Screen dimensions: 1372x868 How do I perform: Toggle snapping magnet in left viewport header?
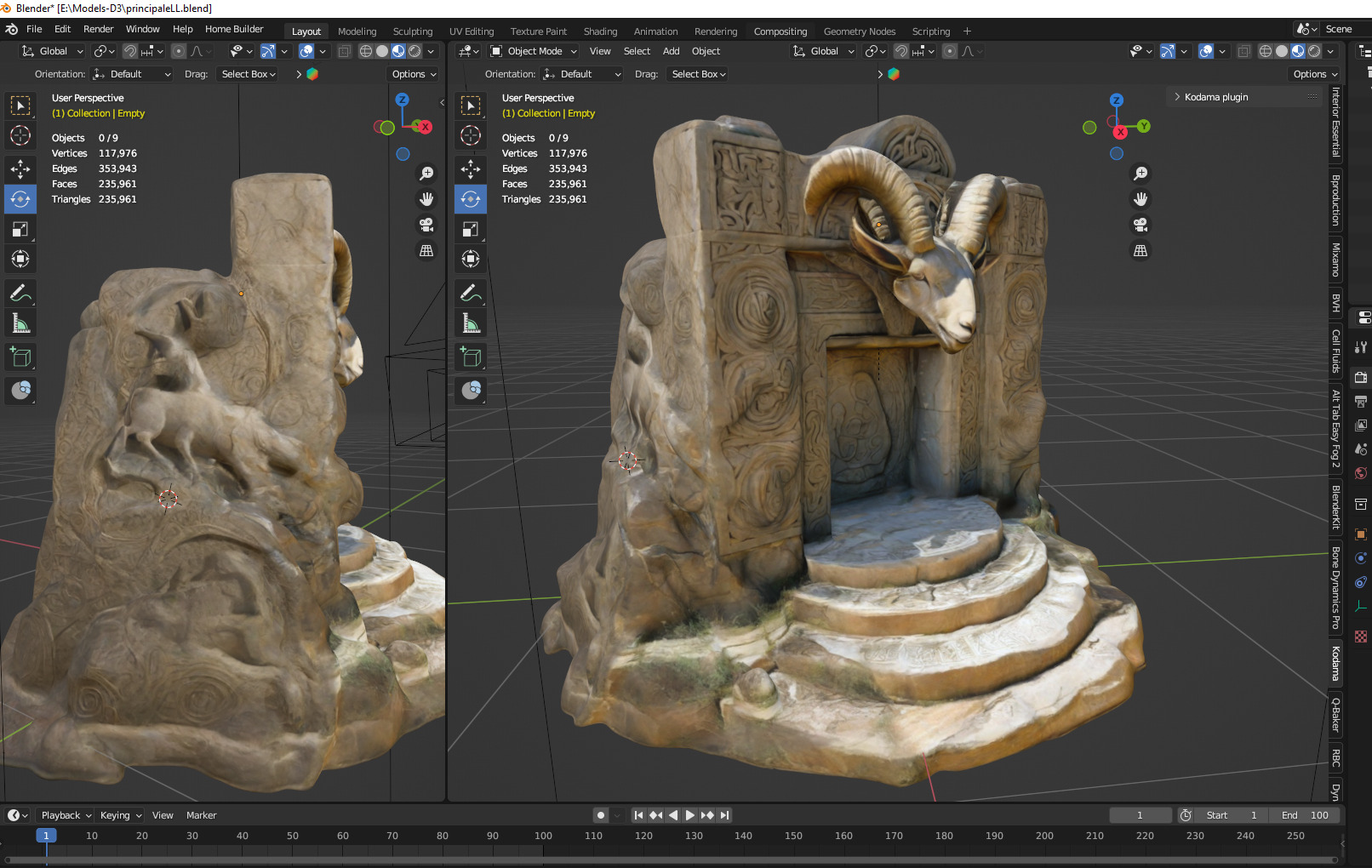tap(130, 51)
